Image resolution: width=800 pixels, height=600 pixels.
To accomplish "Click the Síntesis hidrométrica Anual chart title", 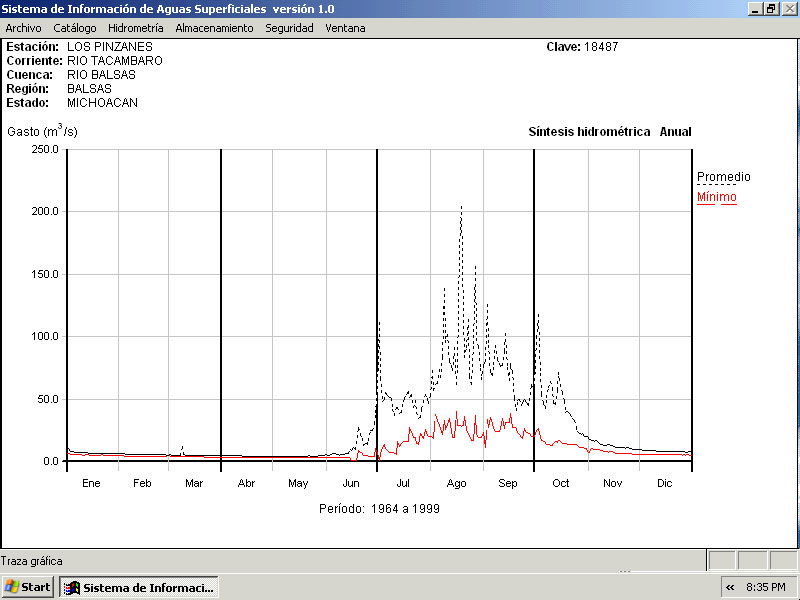I will [609, 132].
